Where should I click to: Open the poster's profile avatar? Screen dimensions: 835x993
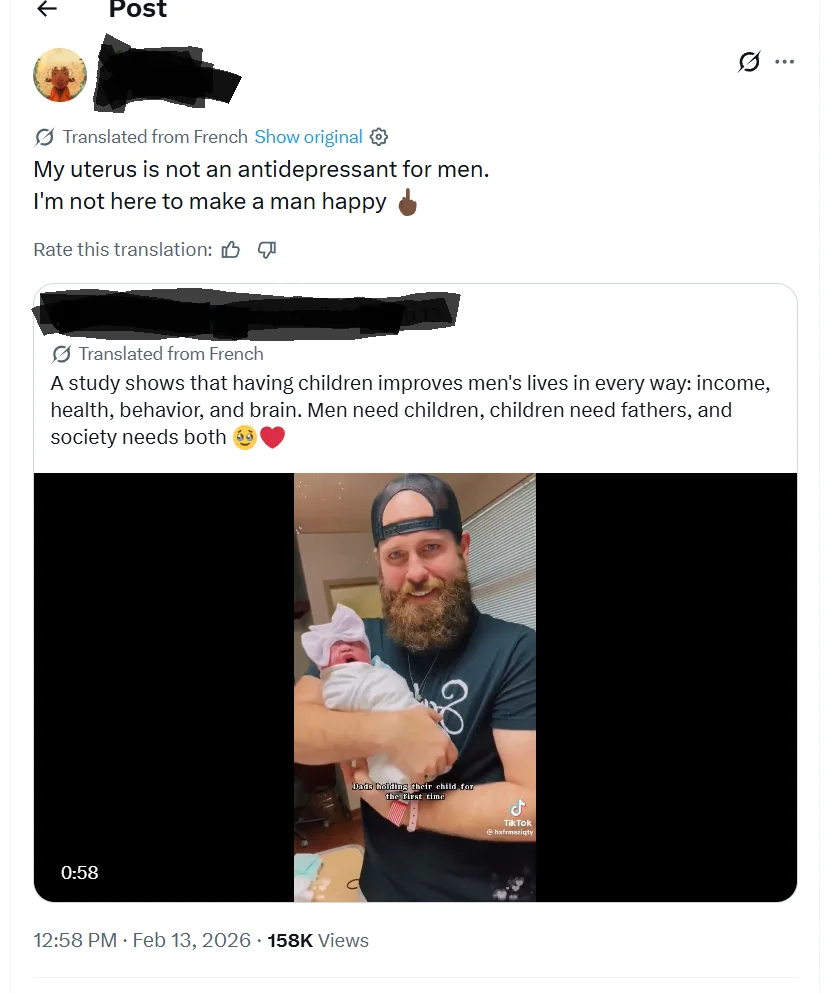[x=60, y=75]
